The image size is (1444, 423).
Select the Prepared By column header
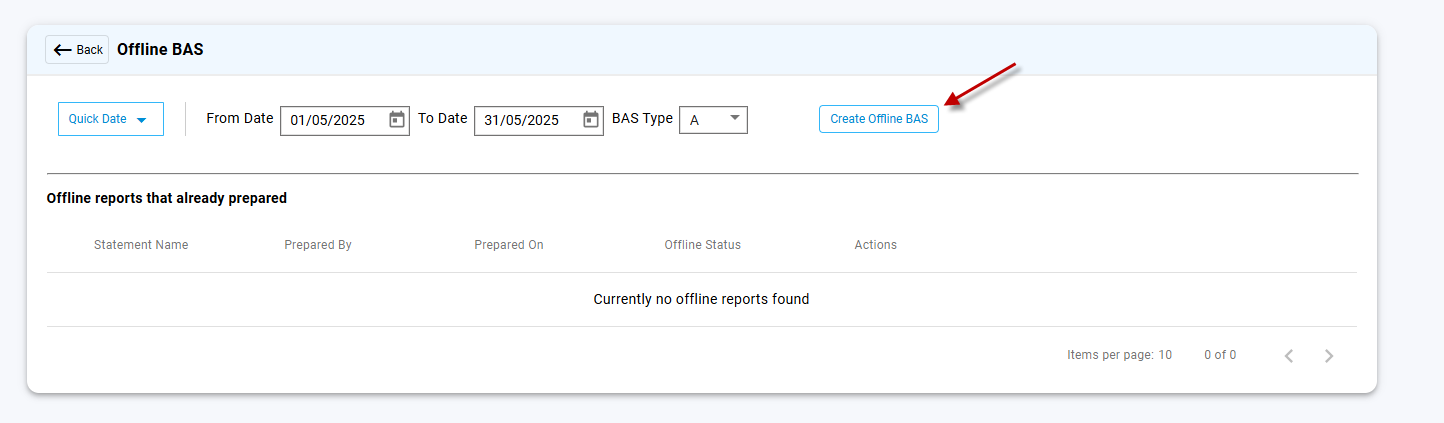pos(318,245)
